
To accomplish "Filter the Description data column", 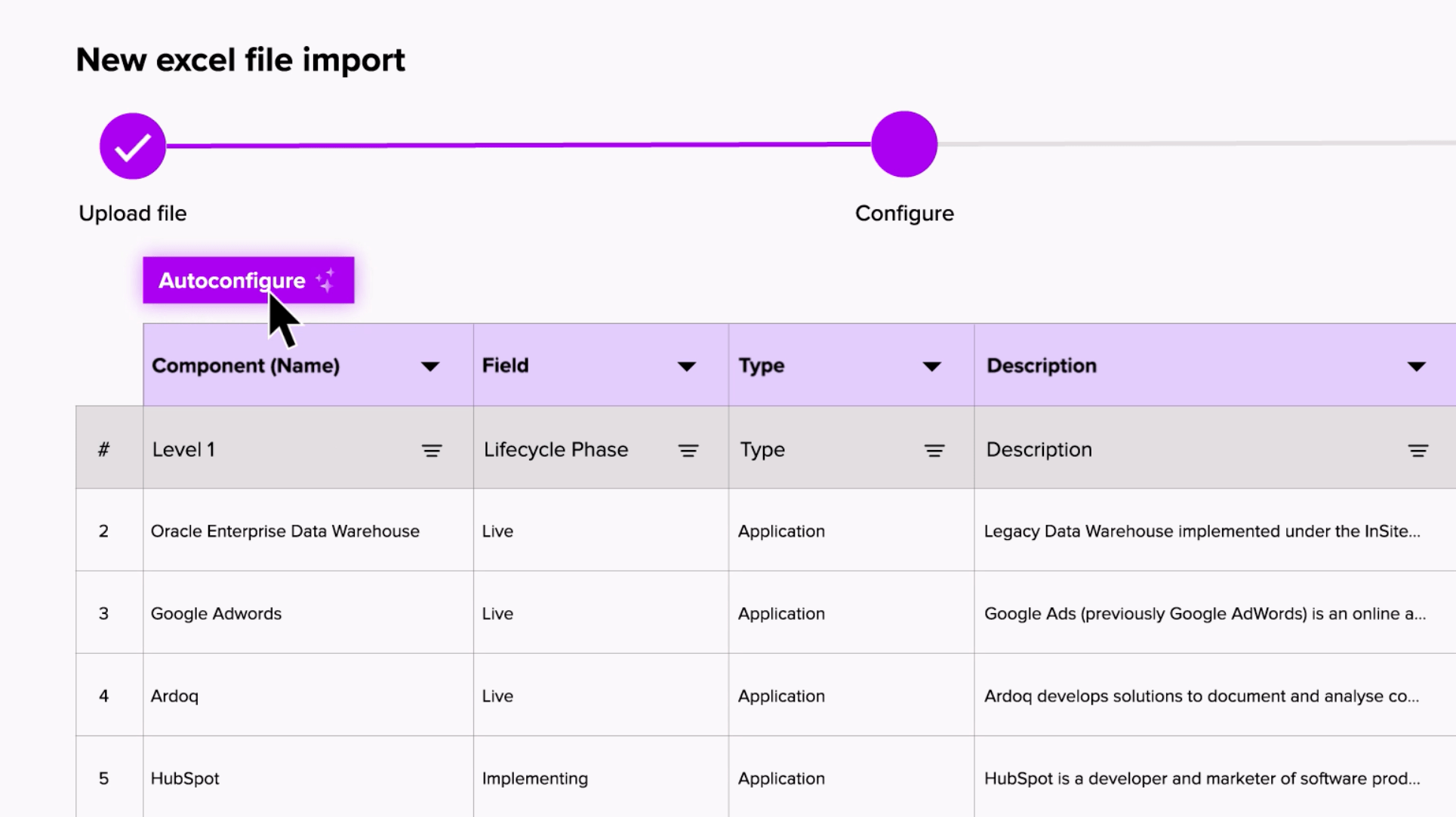I will 1417,450.
